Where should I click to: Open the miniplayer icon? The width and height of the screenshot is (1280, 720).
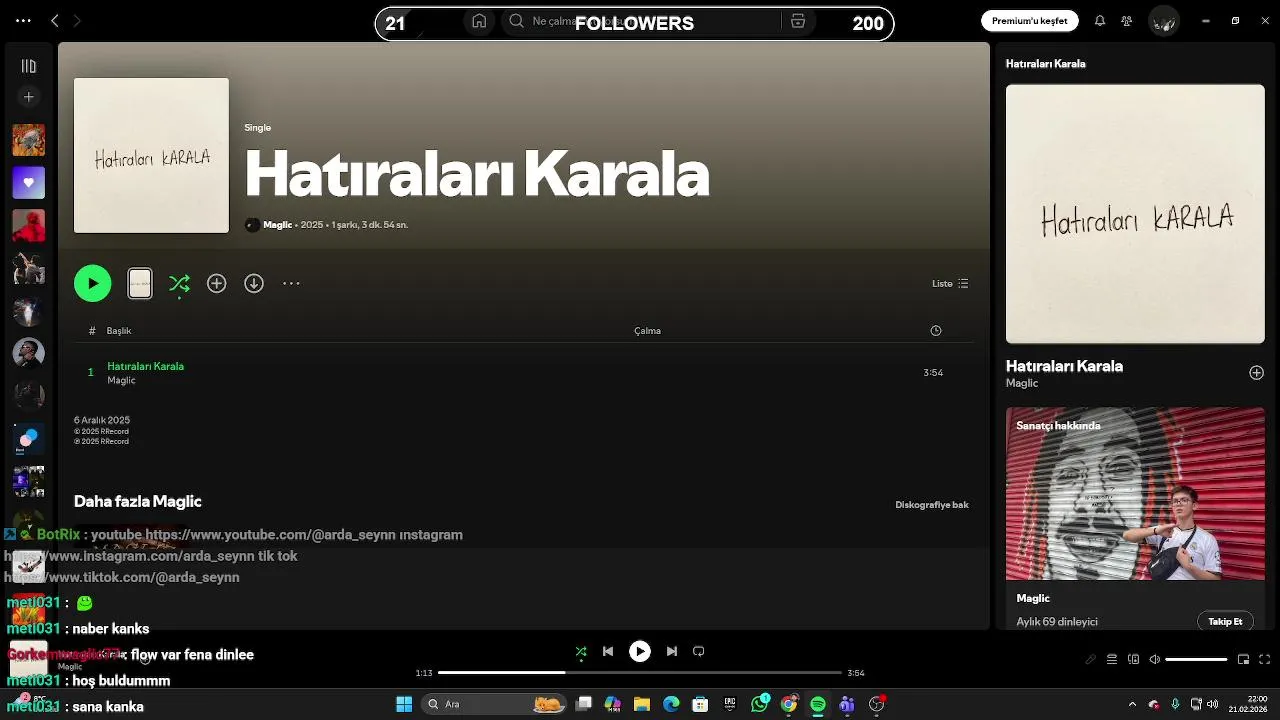point(1244,659)
